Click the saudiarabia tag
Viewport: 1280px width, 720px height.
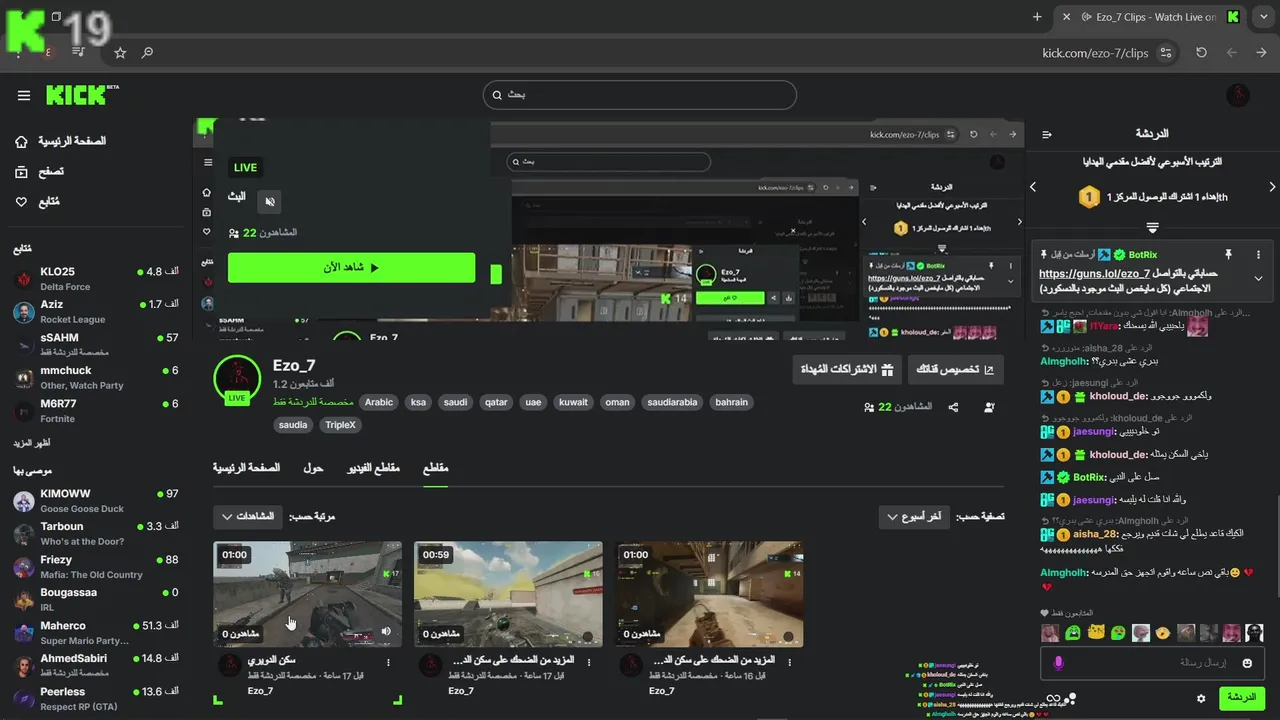[x=672, y=402]
